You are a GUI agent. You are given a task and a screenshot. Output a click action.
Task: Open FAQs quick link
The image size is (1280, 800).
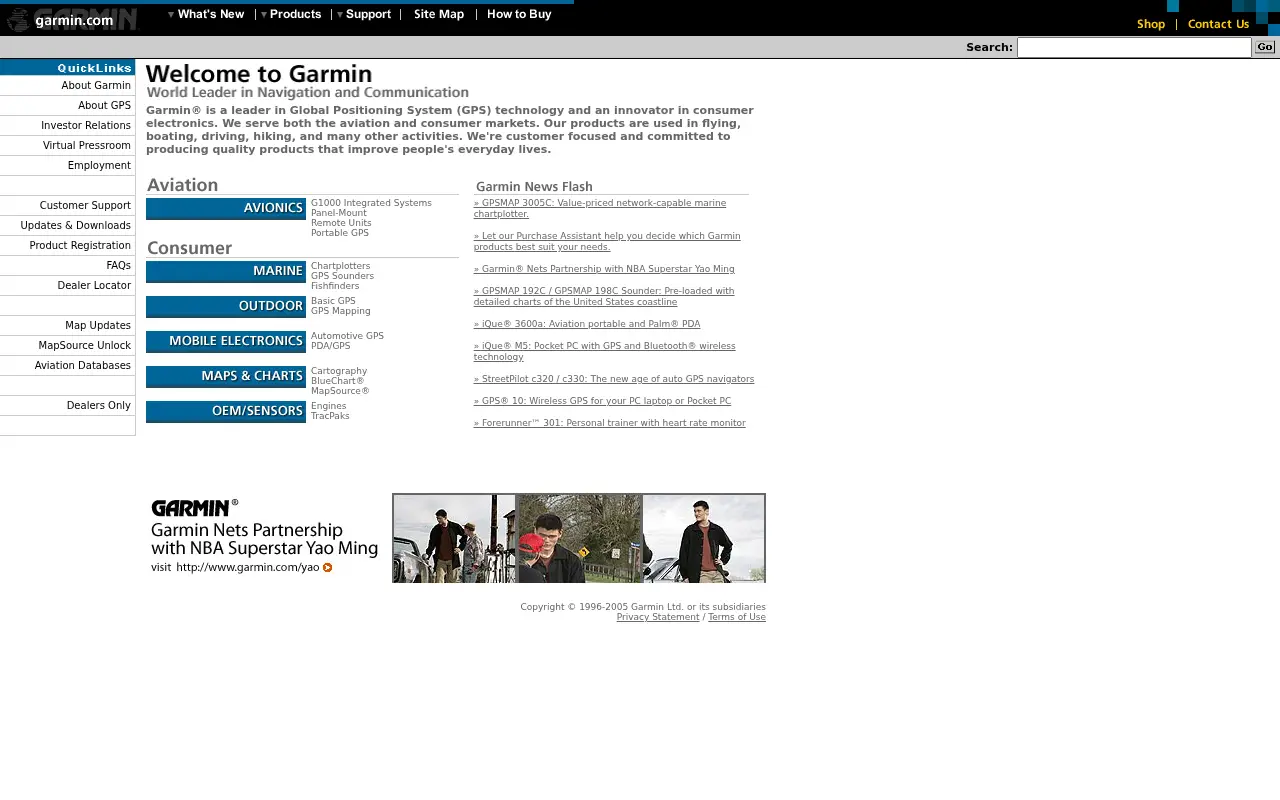(118, 266)
